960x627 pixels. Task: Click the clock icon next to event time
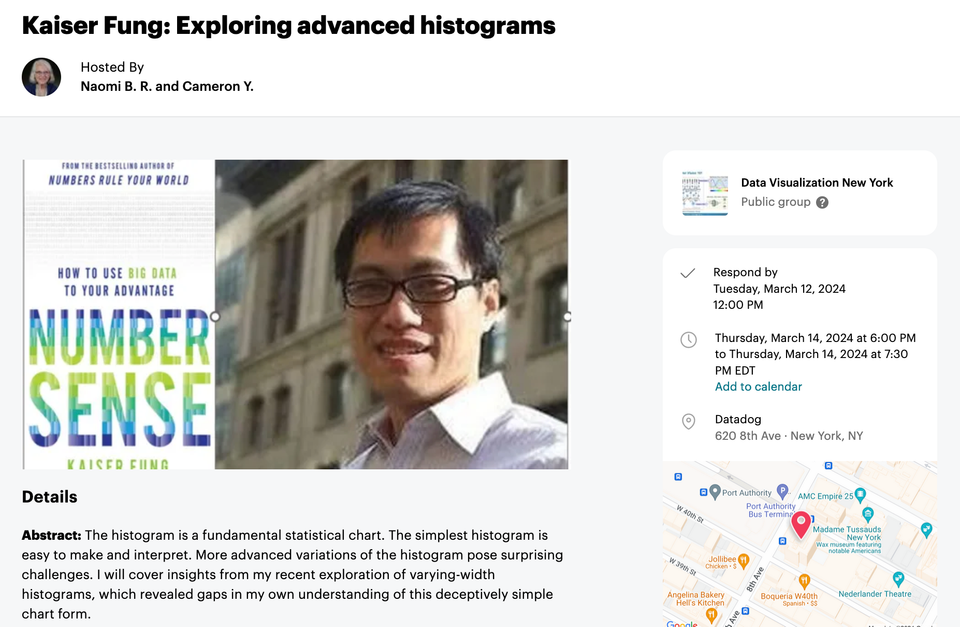click(689, 340)
